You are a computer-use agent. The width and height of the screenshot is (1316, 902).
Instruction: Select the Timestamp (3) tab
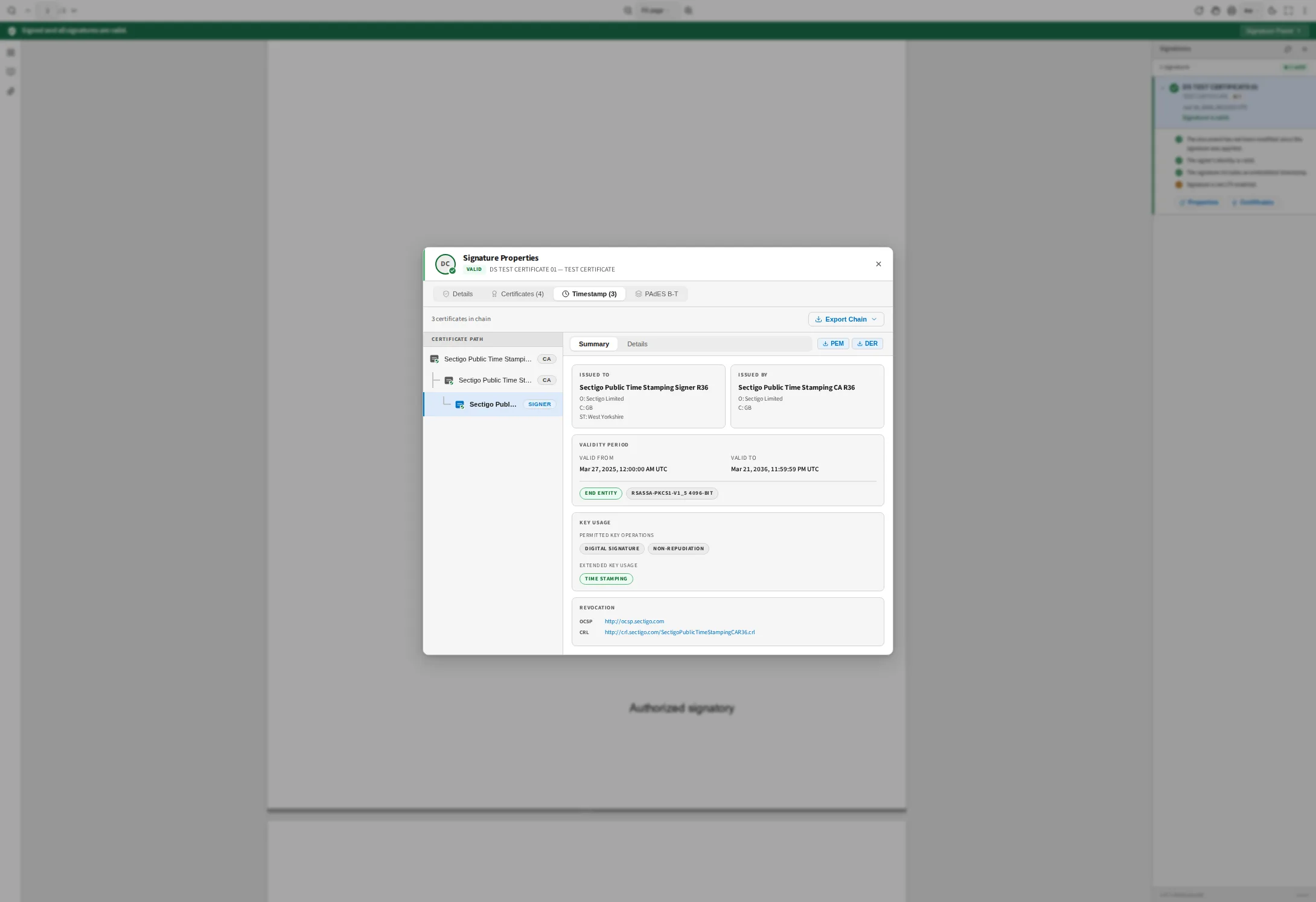[589, 294]
